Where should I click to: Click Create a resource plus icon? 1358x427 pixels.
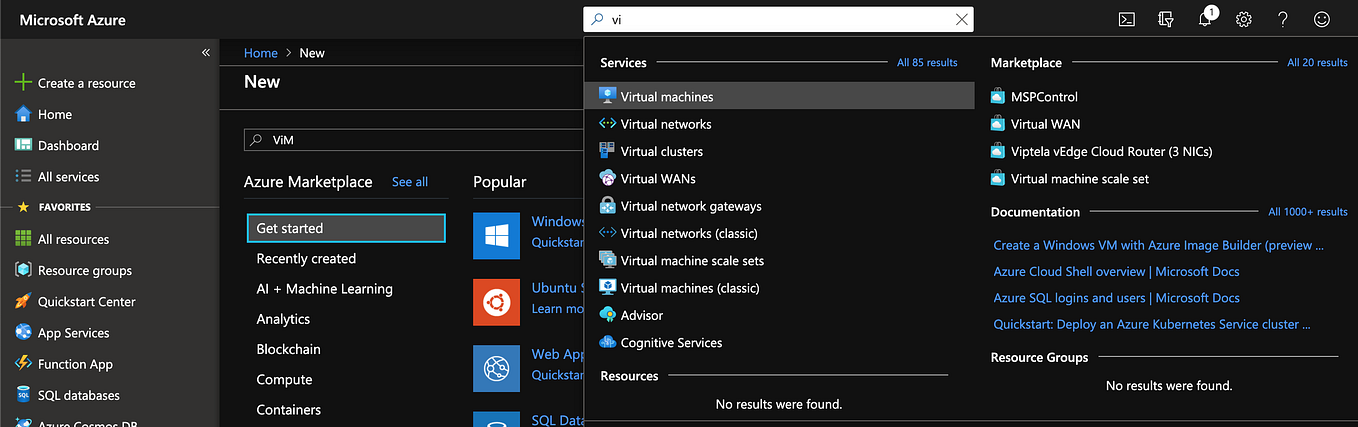[x=23, y=83]
